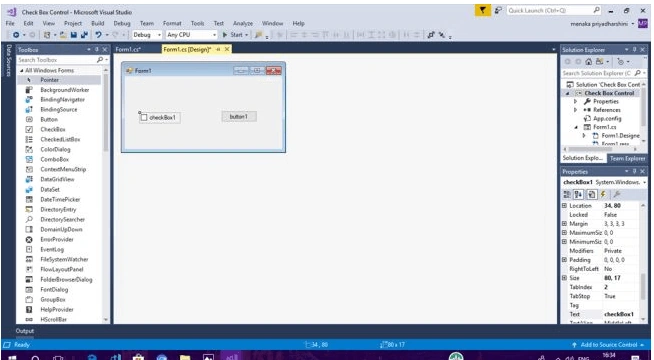Expand the Padding property row
The width and height of the screenshot is (654, 360).
[564, 260]
